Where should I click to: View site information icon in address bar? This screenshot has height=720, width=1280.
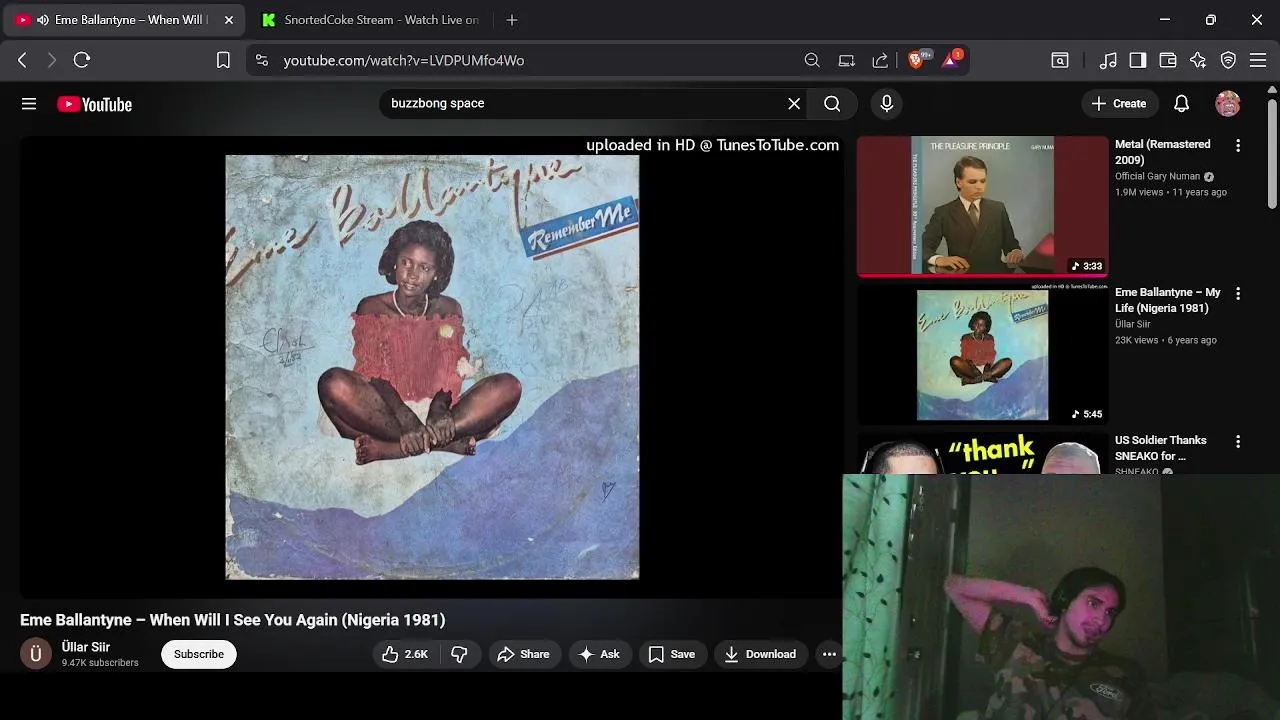point(262,60)
